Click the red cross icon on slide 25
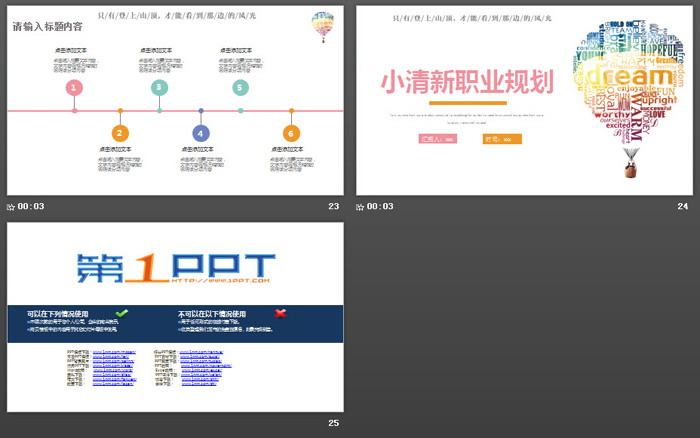This screenshot has height=438, width=700. 280,313
